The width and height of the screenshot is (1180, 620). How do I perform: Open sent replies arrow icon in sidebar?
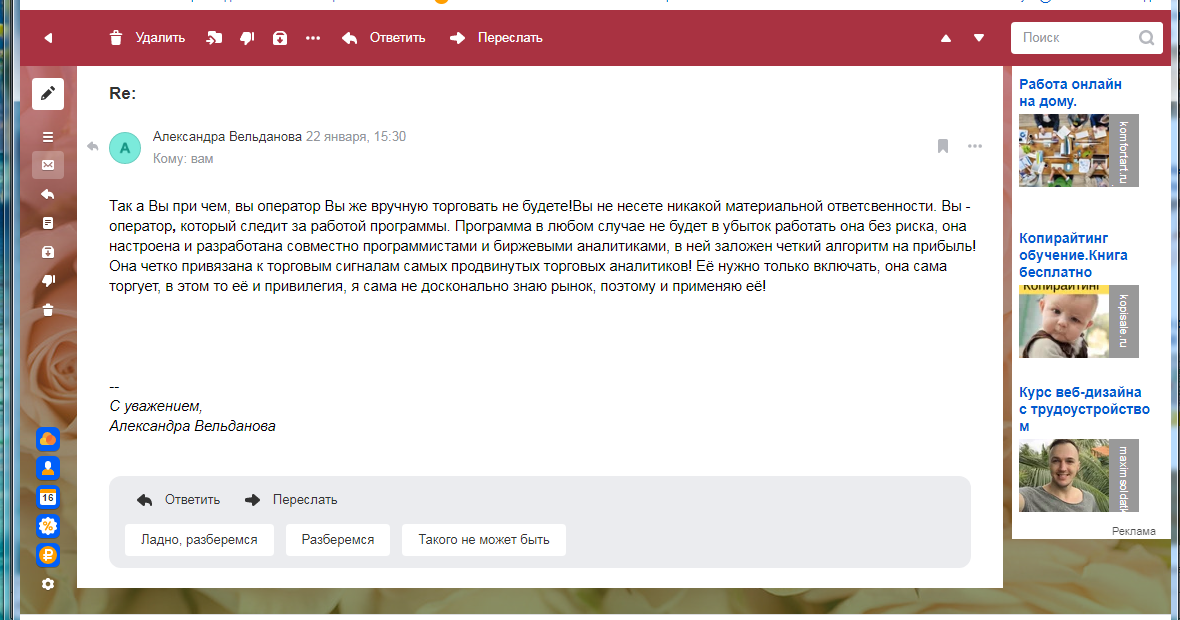[x=48, y=194]
